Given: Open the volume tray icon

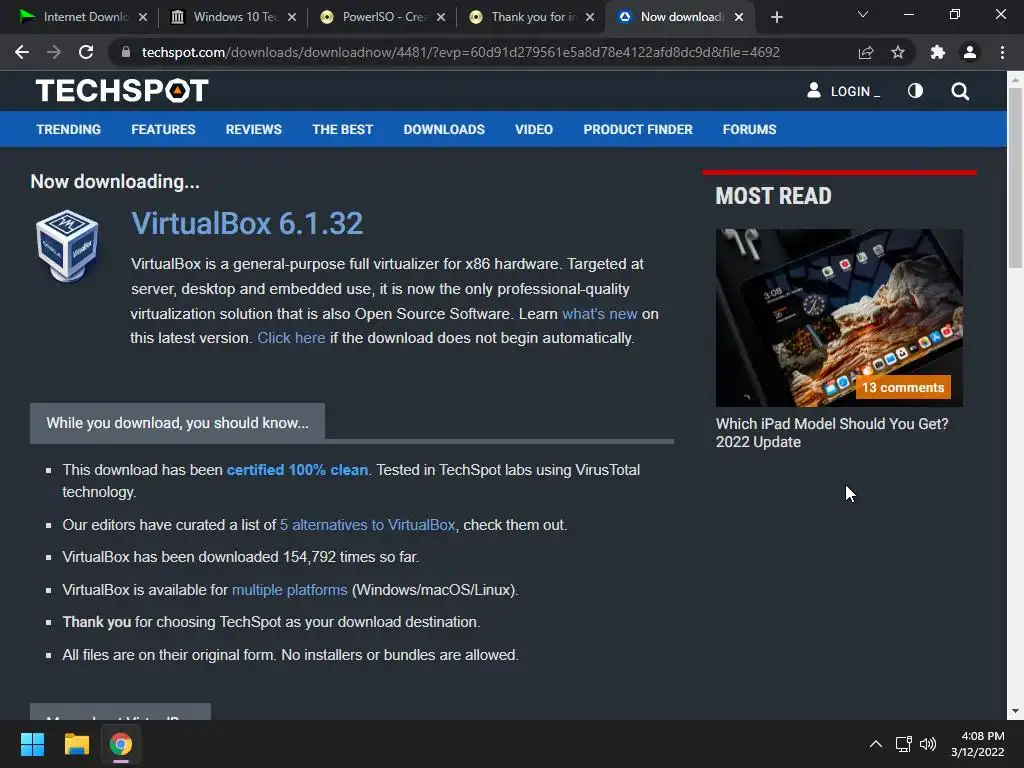Looking at the screenshot, I should (928, 744).
